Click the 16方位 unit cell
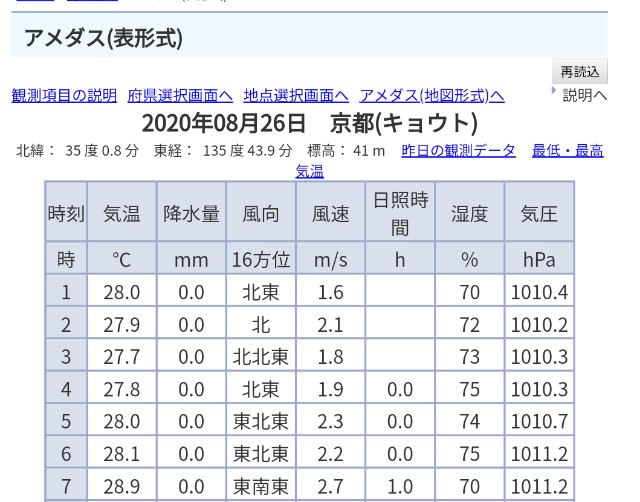The image size is (640, 502). tap(261, 258)
